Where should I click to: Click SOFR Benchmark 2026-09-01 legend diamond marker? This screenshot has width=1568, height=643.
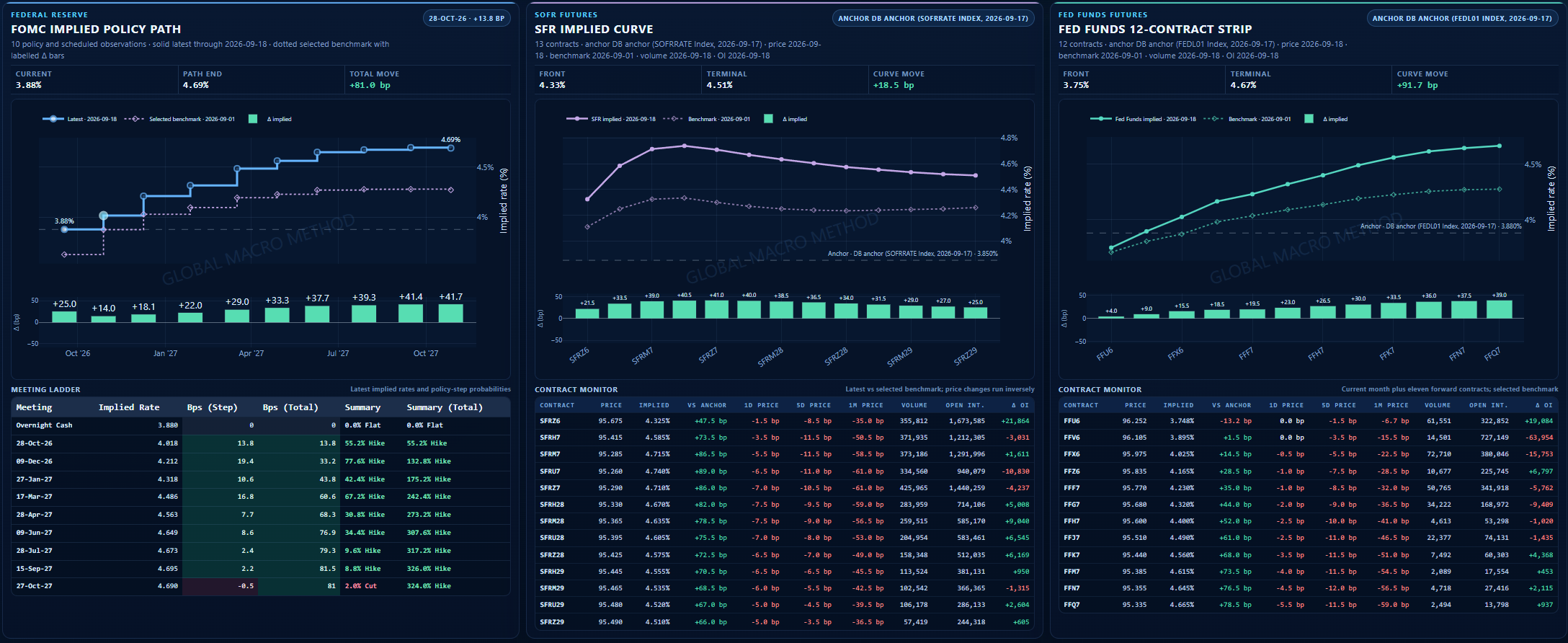pos(673,119)
